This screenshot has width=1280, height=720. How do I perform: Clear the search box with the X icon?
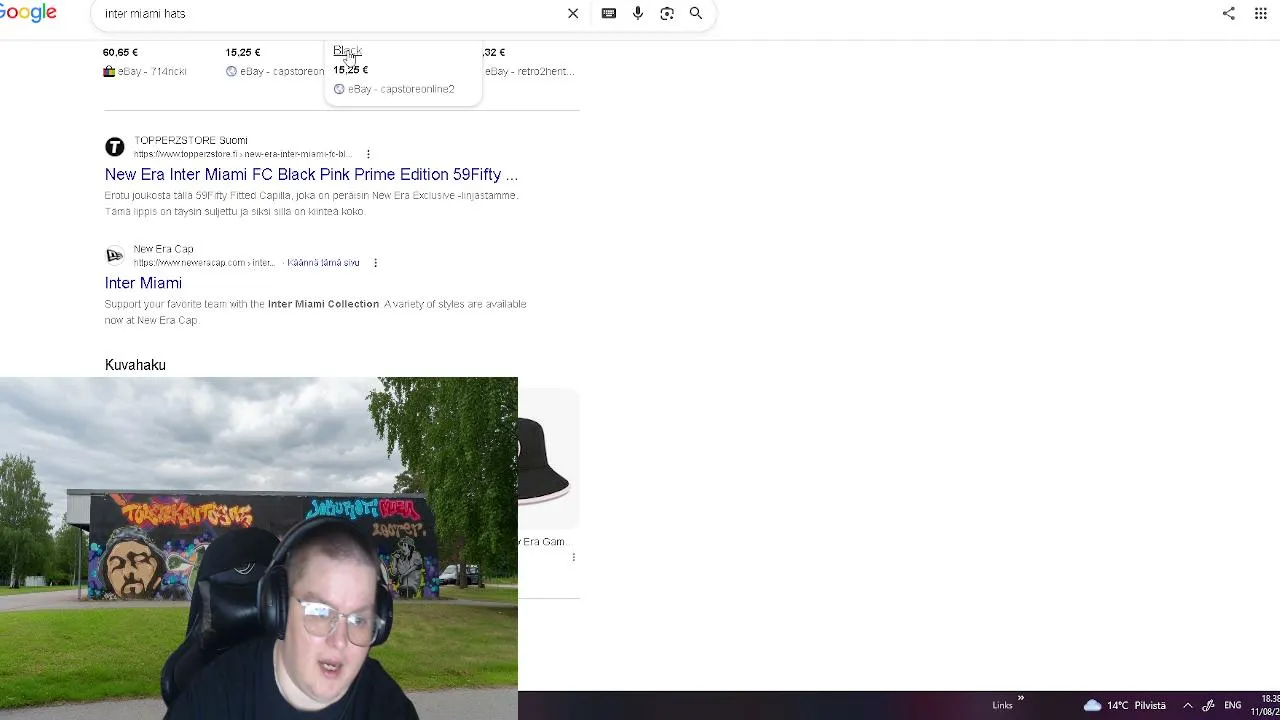coord(573,14)
